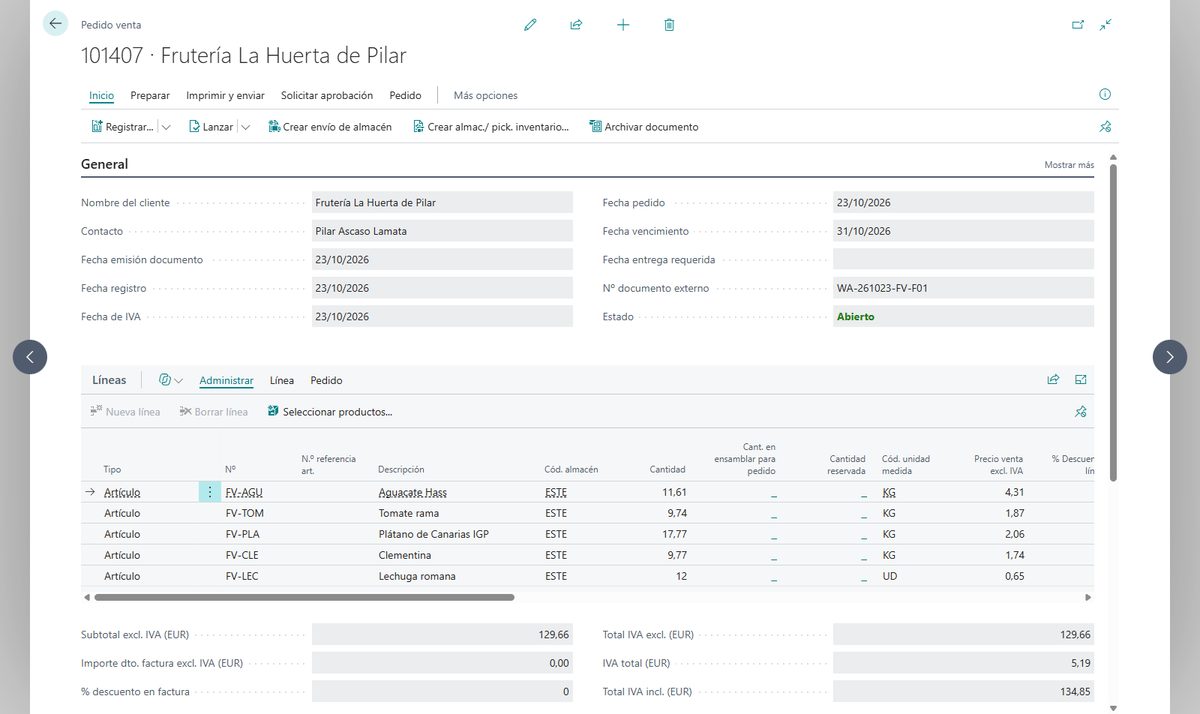The width and height of the screenshot is (1200, 714).
Task: Click Mostrar más in the General section
Action: tap(1069, 165)
